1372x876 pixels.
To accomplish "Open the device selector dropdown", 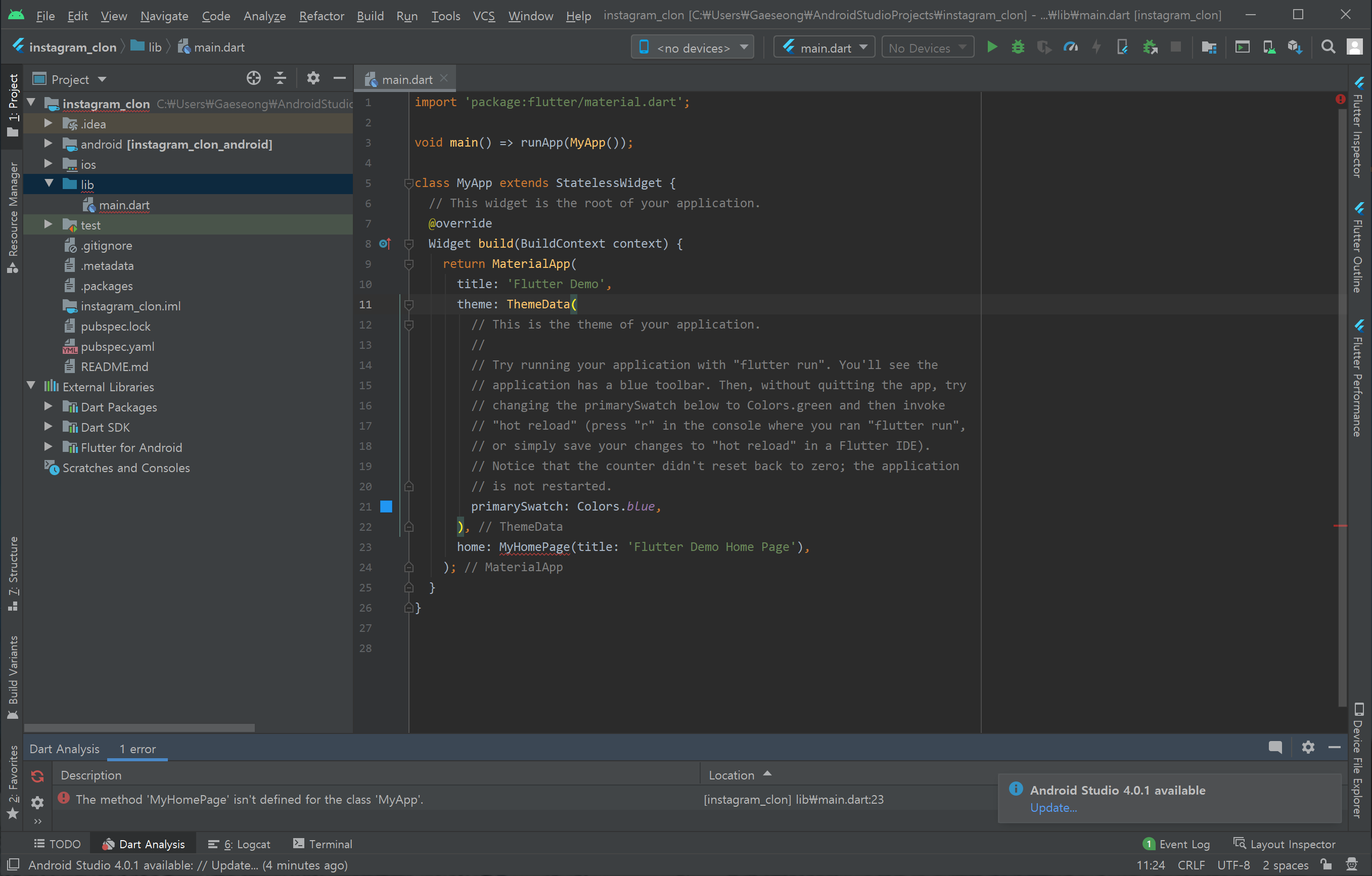I will tap(692, 48).
